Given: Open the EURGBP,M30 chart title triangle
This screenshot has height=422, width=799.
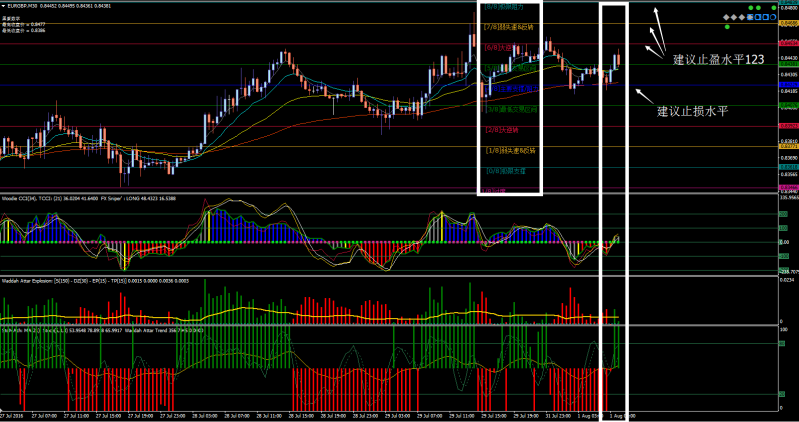Looking at the screenshot, I should pos(5,4).
